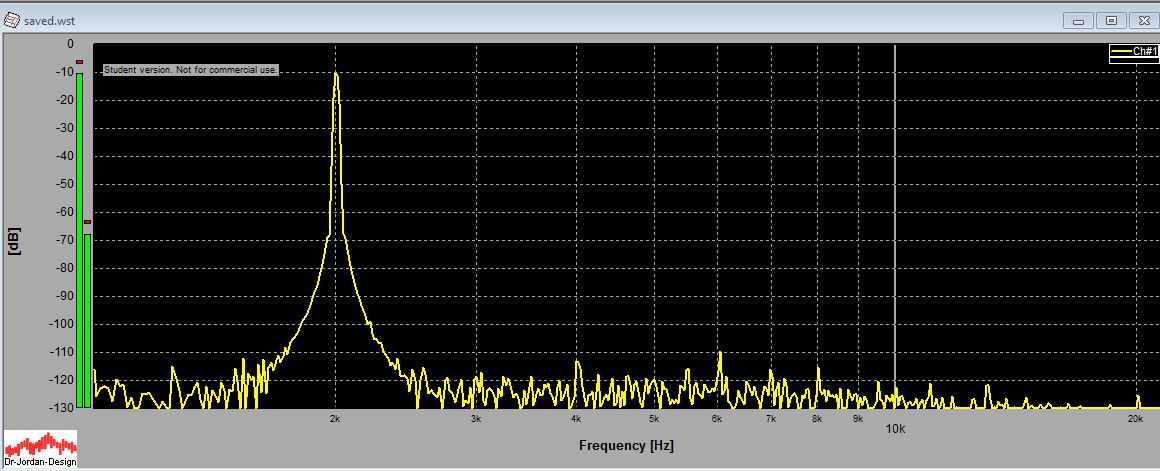Click the Student version notice text

(190, 70)
